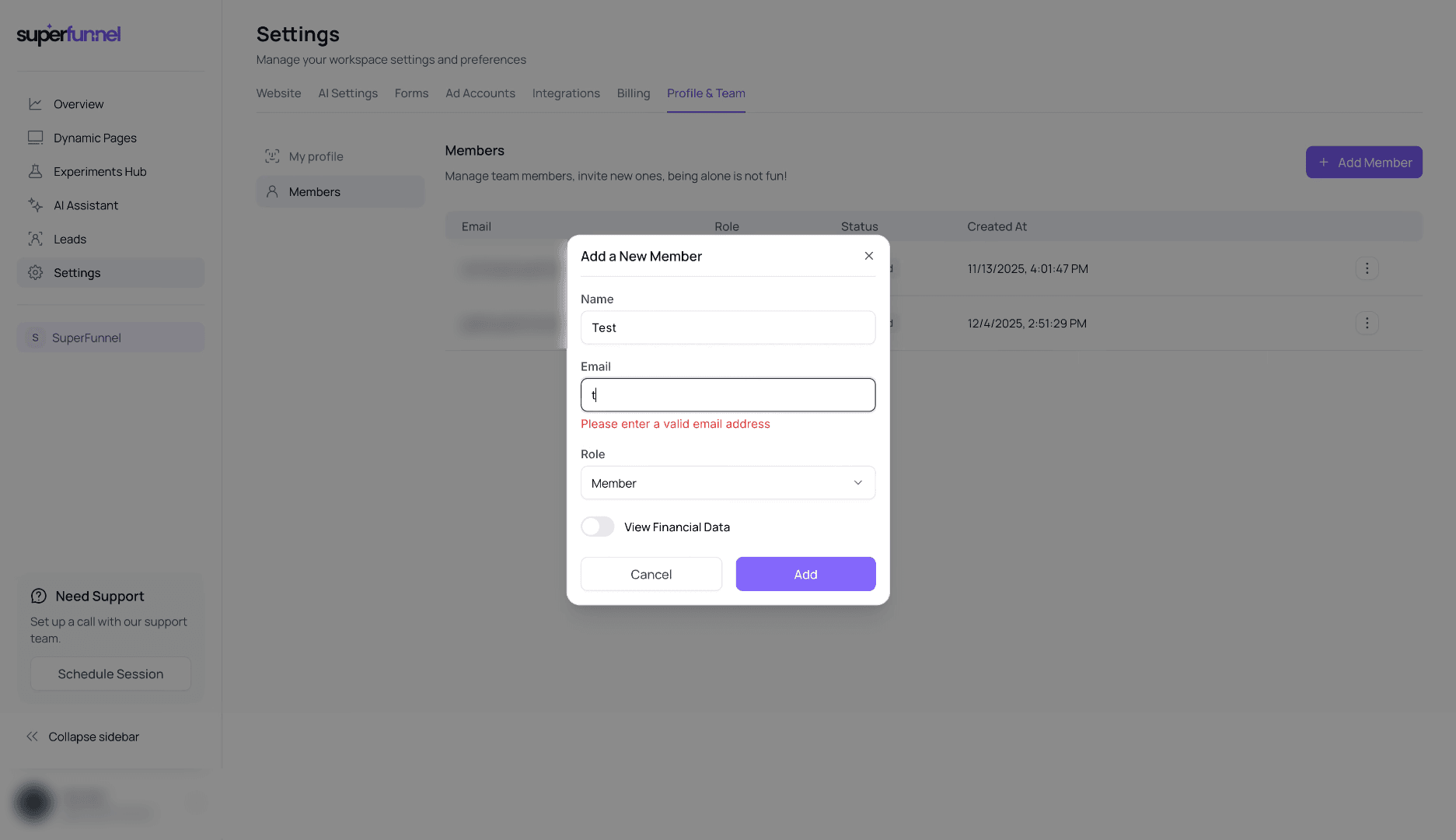Select the Dynamic Pages monitor icon
This screenshot has height=840, width=1456.
coord(35,138)
